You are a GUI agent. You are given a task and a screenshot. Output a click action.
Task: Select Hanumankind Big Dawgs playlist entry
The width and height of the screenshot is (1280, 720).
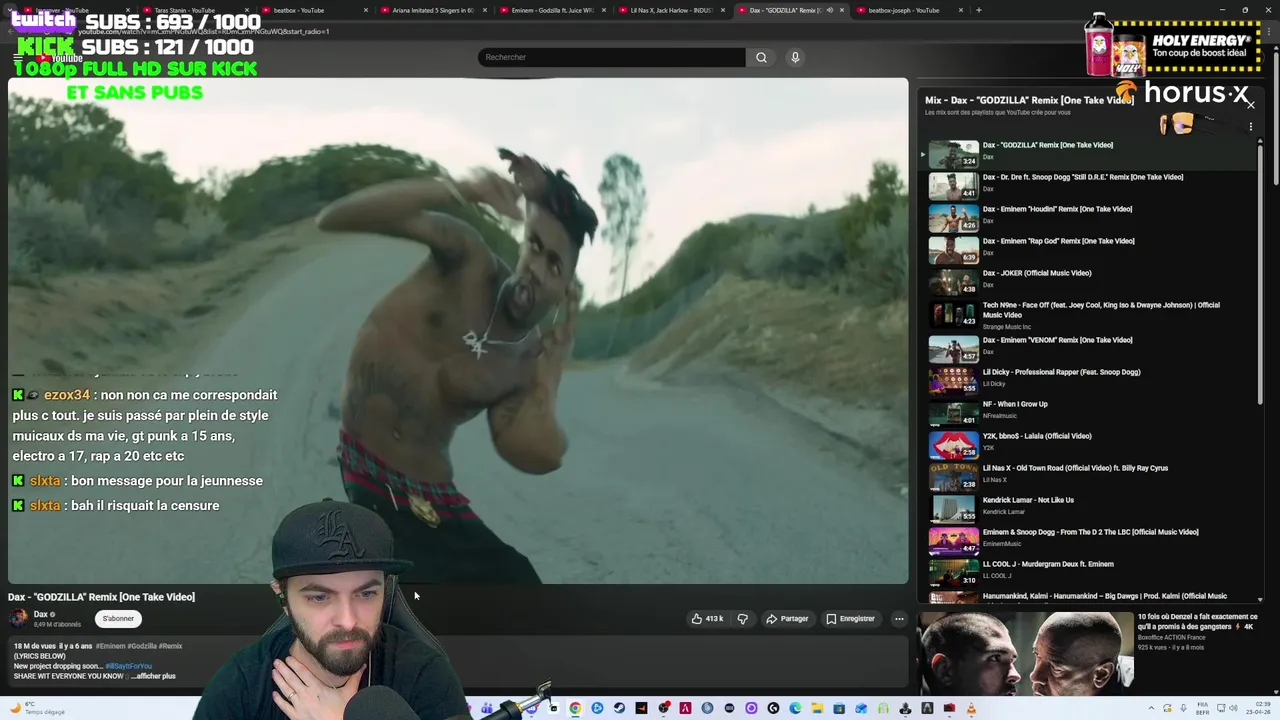coord(1088,597)
